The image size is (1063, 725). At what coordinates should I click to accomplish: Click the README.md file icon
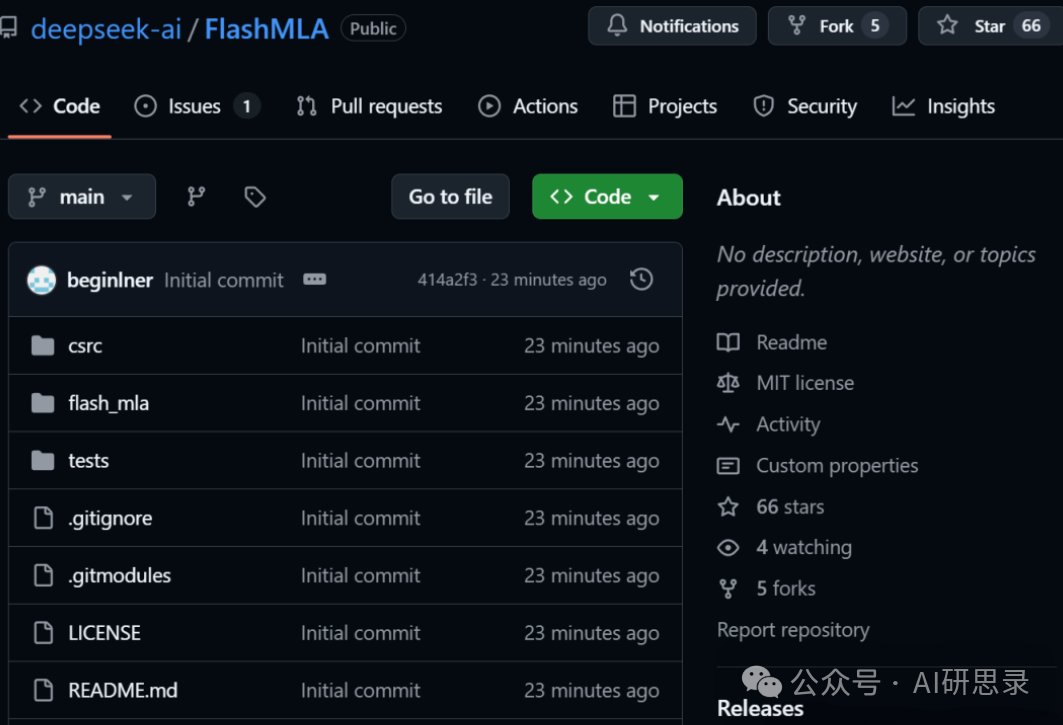pos(43,690)
